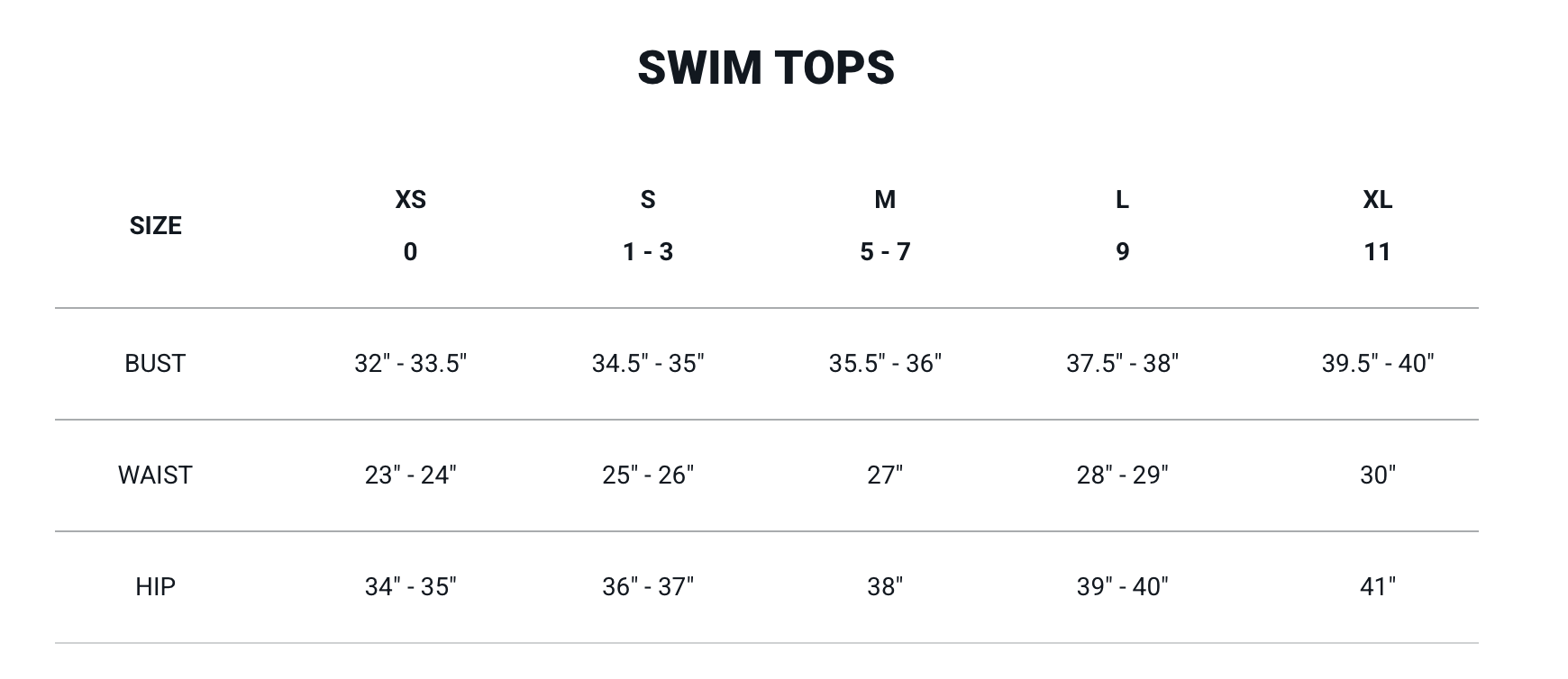This screenshot has width=1568, height=679.
Task: Click the L size column header
Action: [1122, 199]
